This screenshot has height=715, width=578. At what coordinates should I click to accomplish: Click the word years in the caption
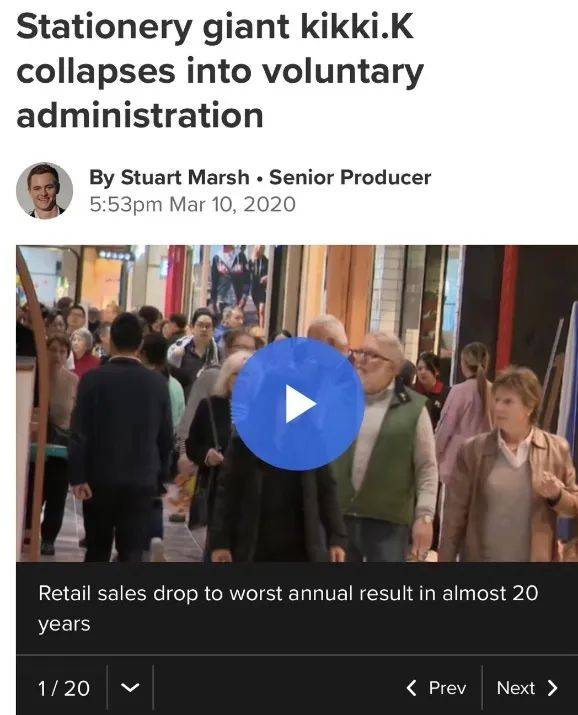click(x=64, y=624)
